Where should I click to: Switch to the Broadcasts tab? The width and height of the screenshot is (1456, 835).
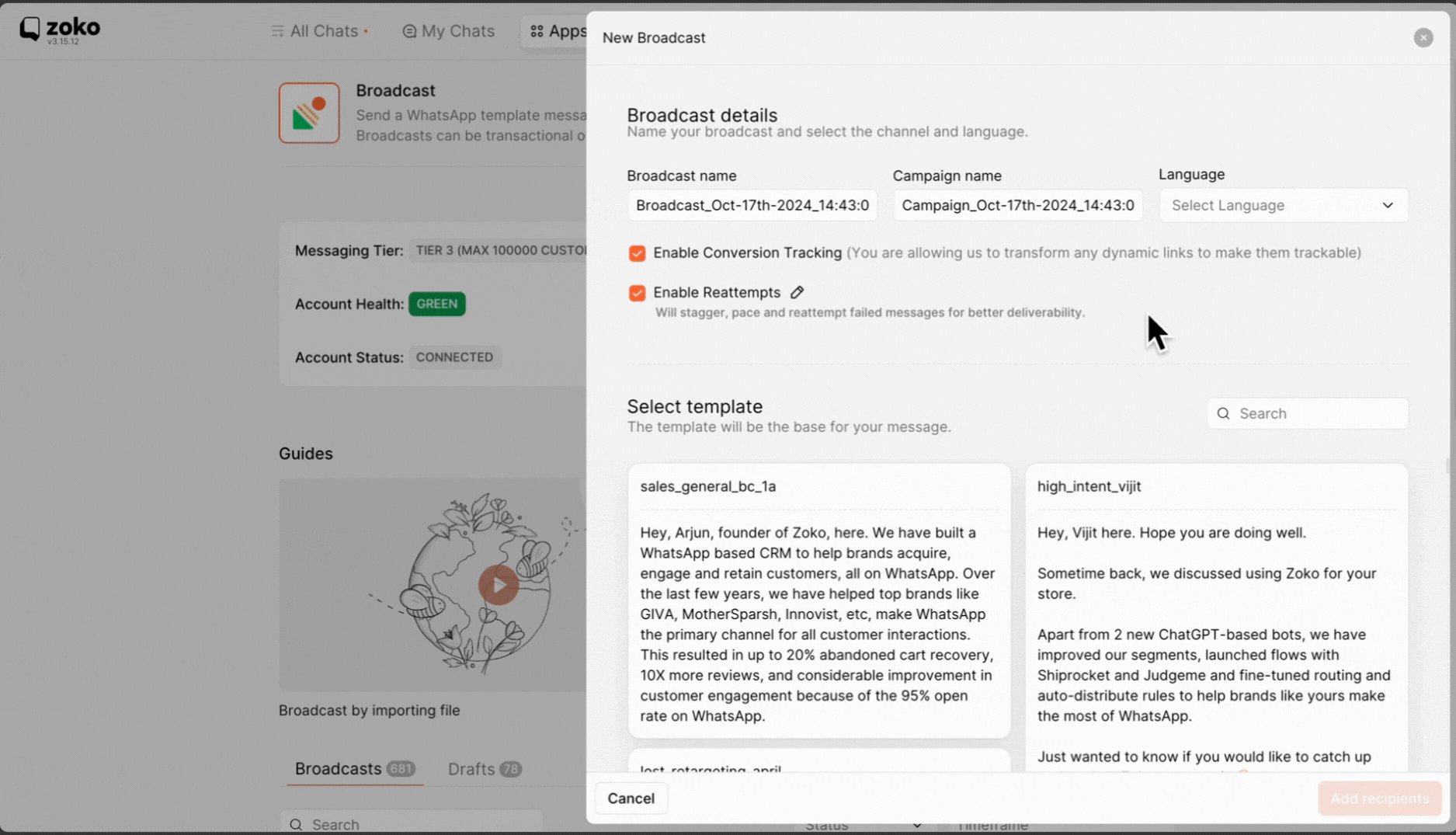click(354, 768)
